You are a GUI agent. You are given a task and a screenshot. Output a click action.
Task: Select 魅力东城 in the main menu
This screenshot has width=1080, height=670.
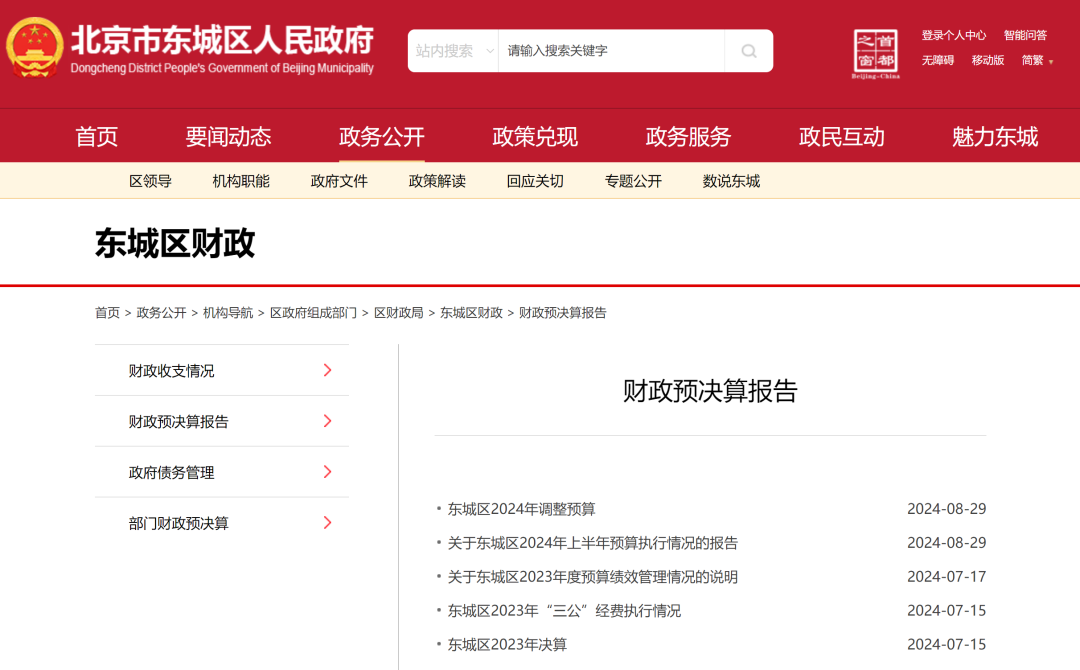pyautogui.click(x=995, y=137)
